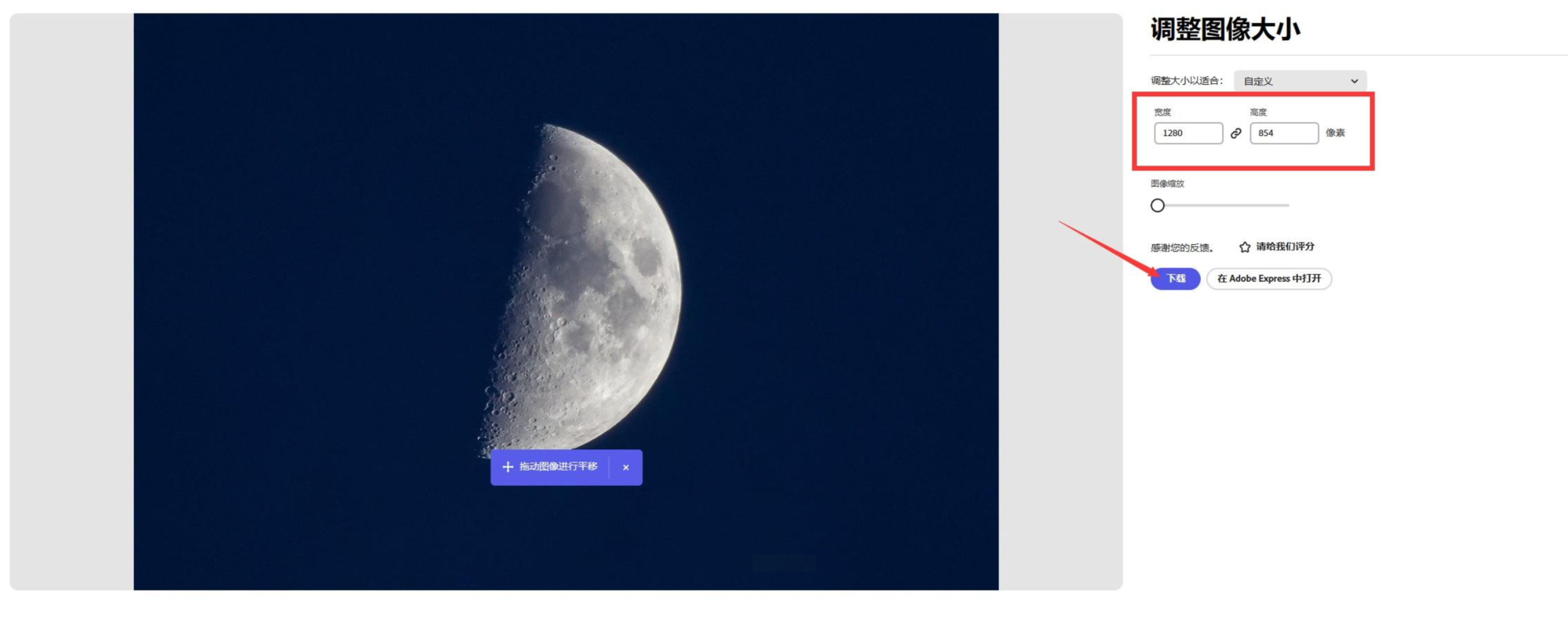Click the 调整大小以适合 label

pos(1186,81)
